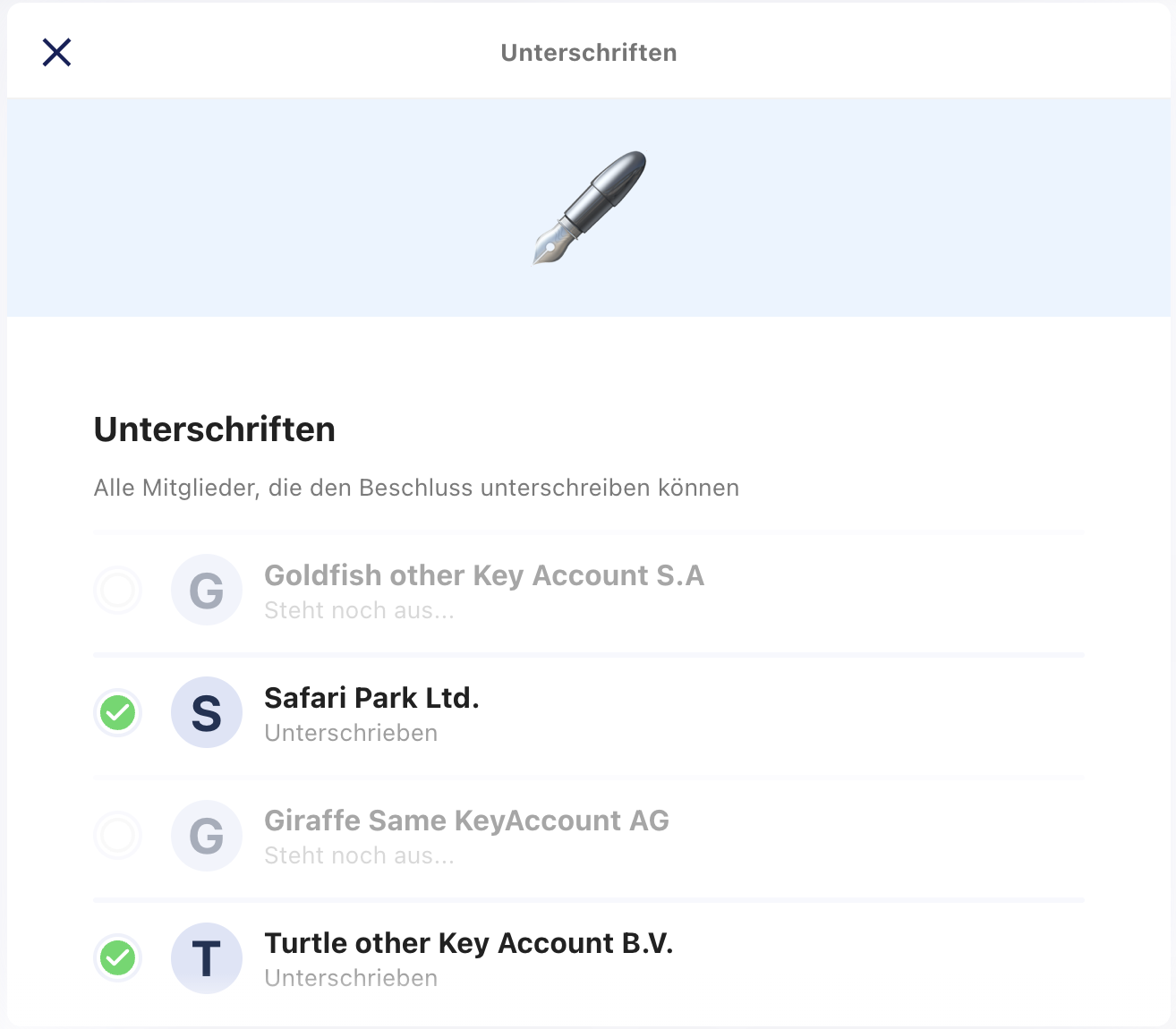
Task: Click the fountain pen illustration
Action: coord(589,208)
